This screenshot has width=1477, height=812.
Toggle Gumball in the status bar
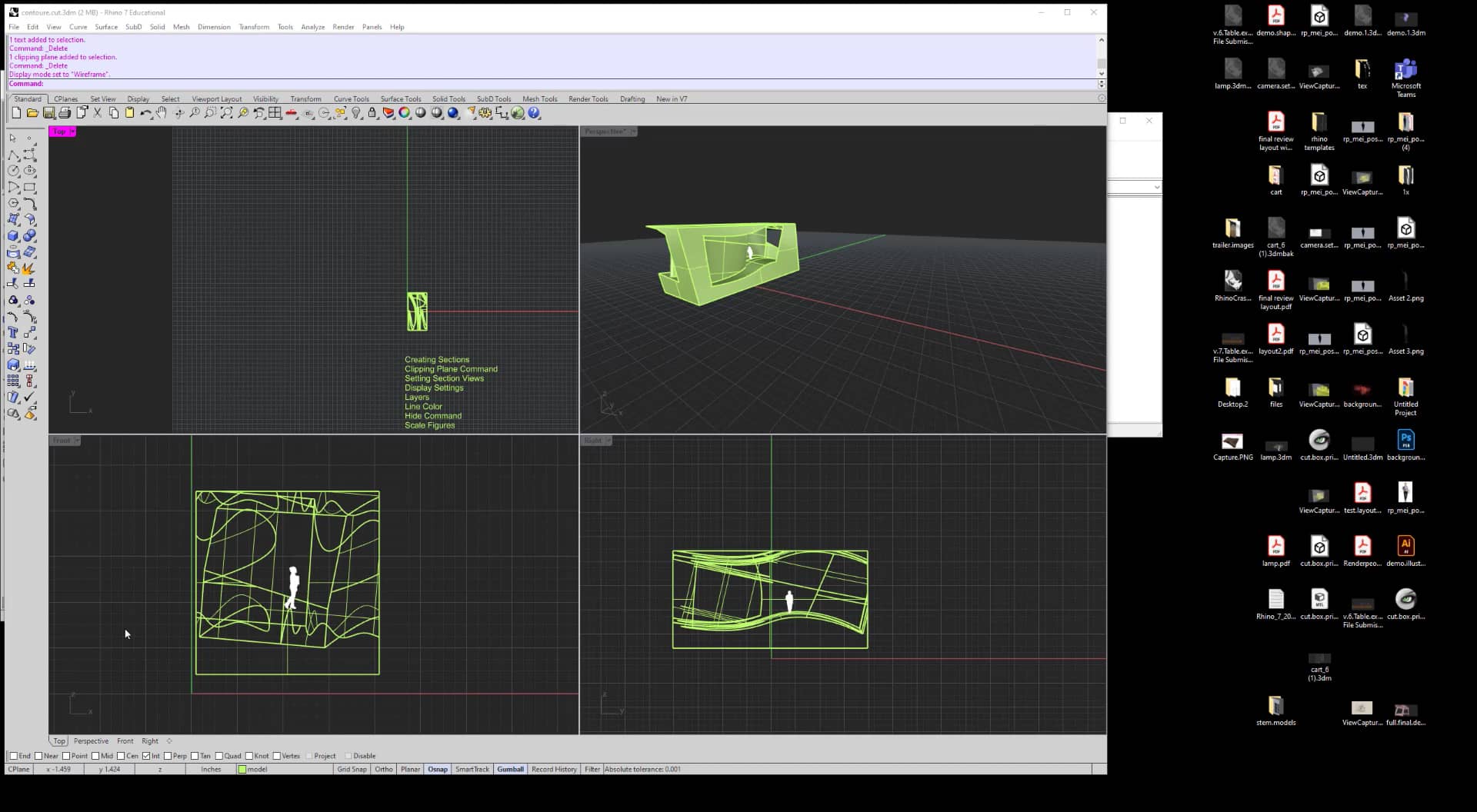pyautogui.click(x=510, y=769)
